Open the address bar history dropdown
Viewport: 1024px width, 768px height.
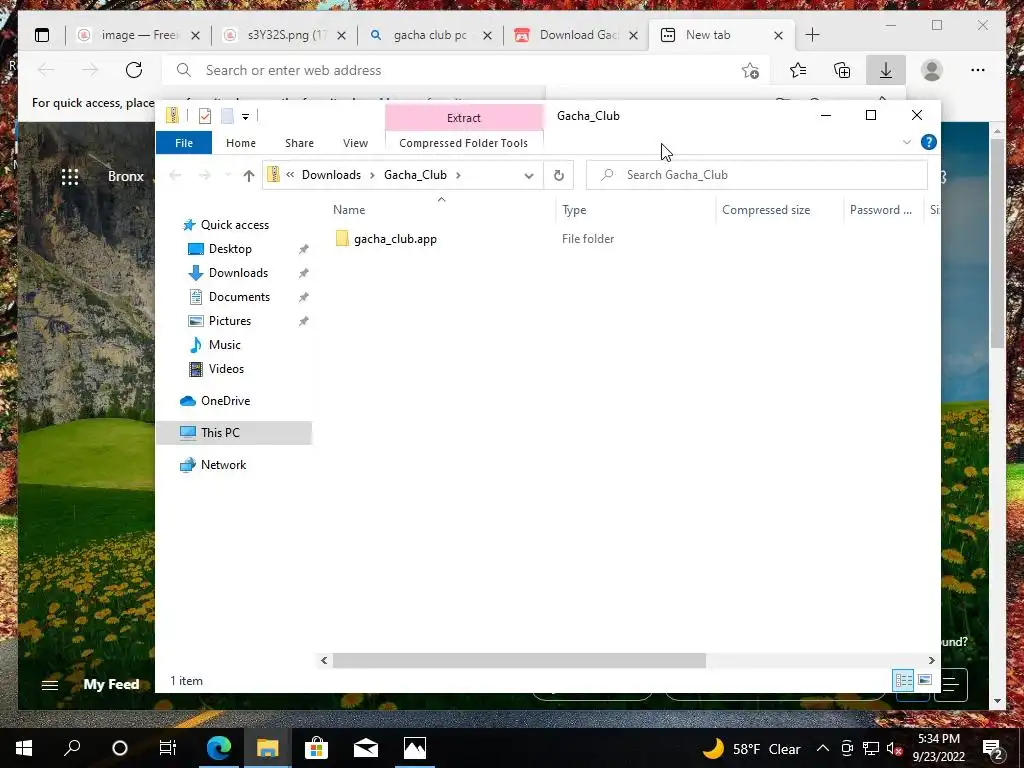point(529,176)
